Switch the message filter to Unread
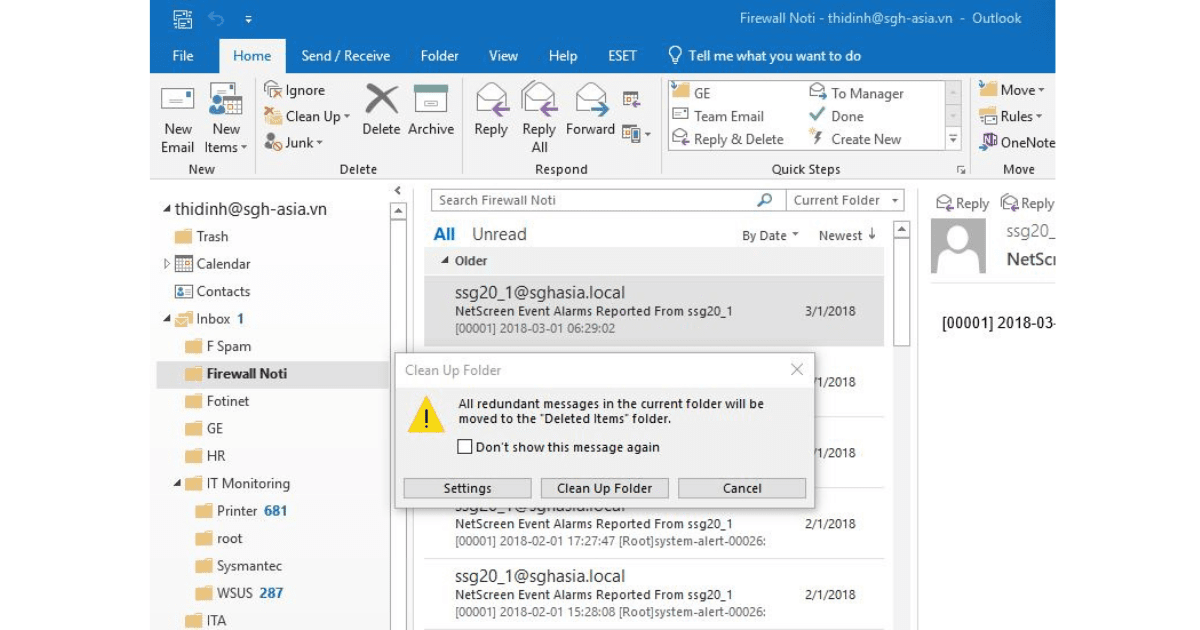1200x630 pixels. pyautogui.click(x=497, y=234)
